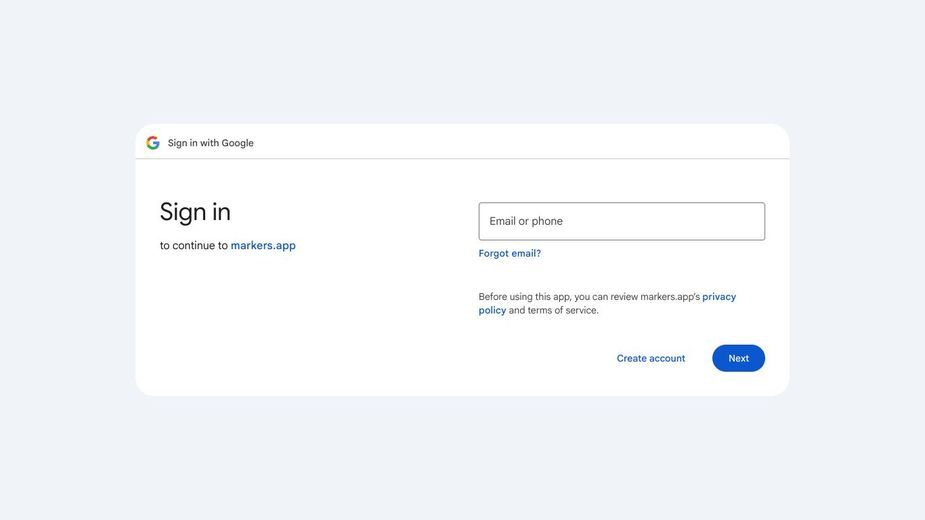Image resolution: width=925 pixels, height=520 pixels.
Task: Click the "to continue to" label
Action: point(193,246)
